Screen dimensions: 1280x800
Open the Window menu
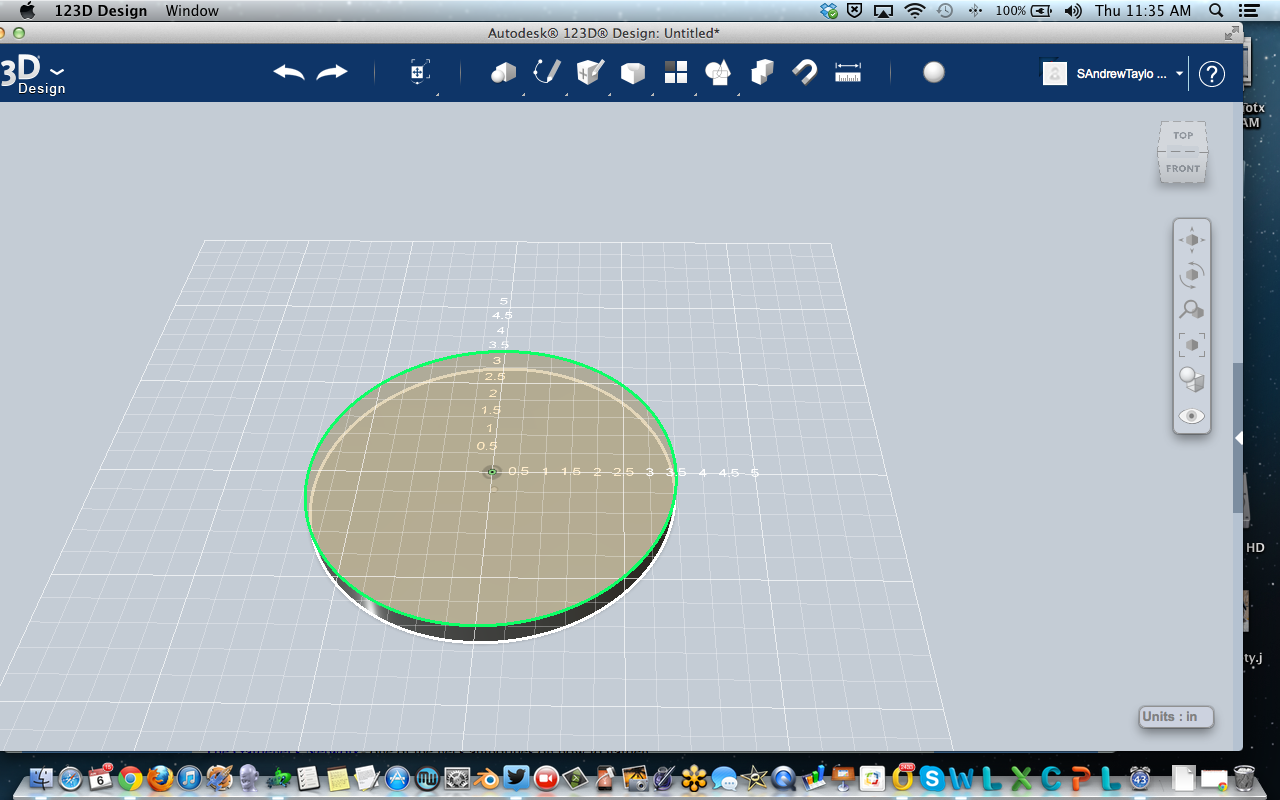(x=192, y=11)
